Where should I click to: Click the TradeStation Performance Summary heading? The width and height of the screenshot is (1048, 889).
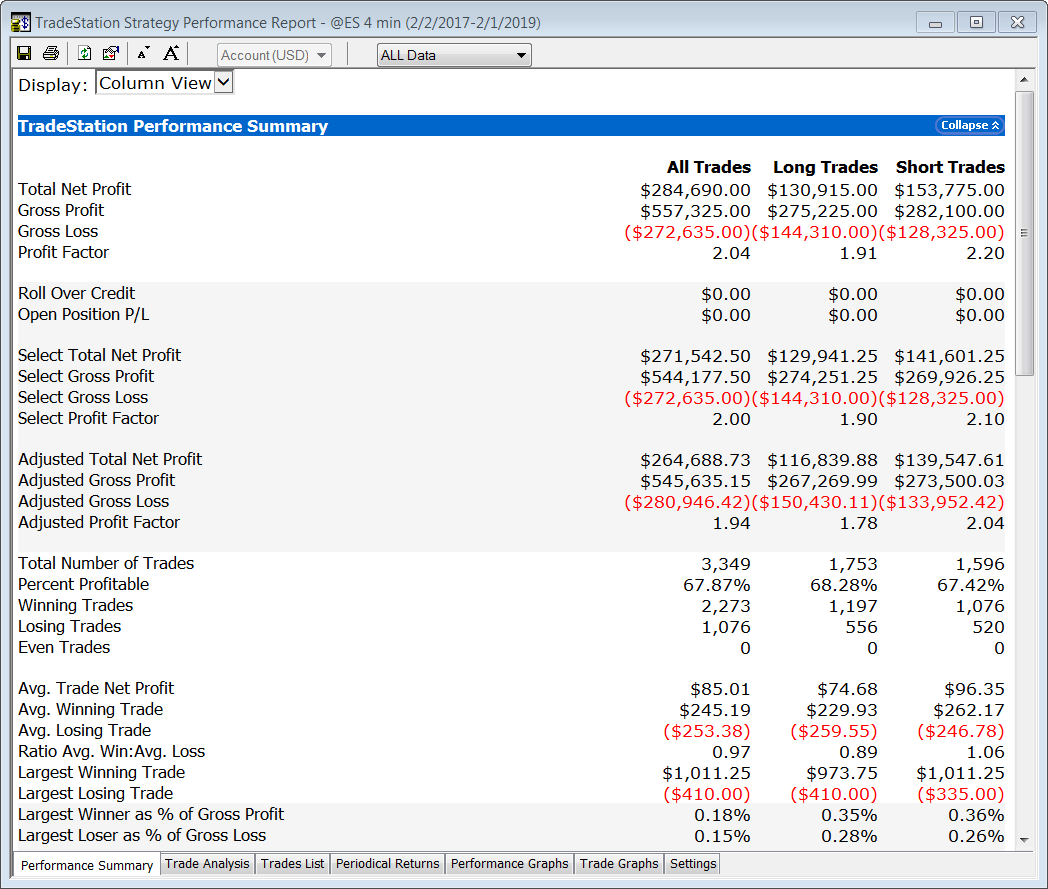173,126
